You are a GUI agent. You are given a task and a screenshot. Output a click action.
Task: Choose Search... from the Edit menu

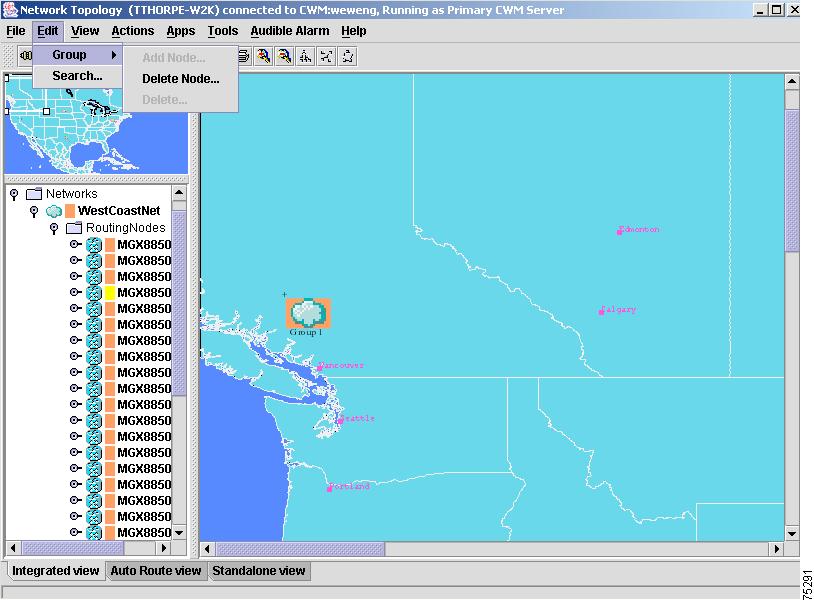click(x=78, y=76)
